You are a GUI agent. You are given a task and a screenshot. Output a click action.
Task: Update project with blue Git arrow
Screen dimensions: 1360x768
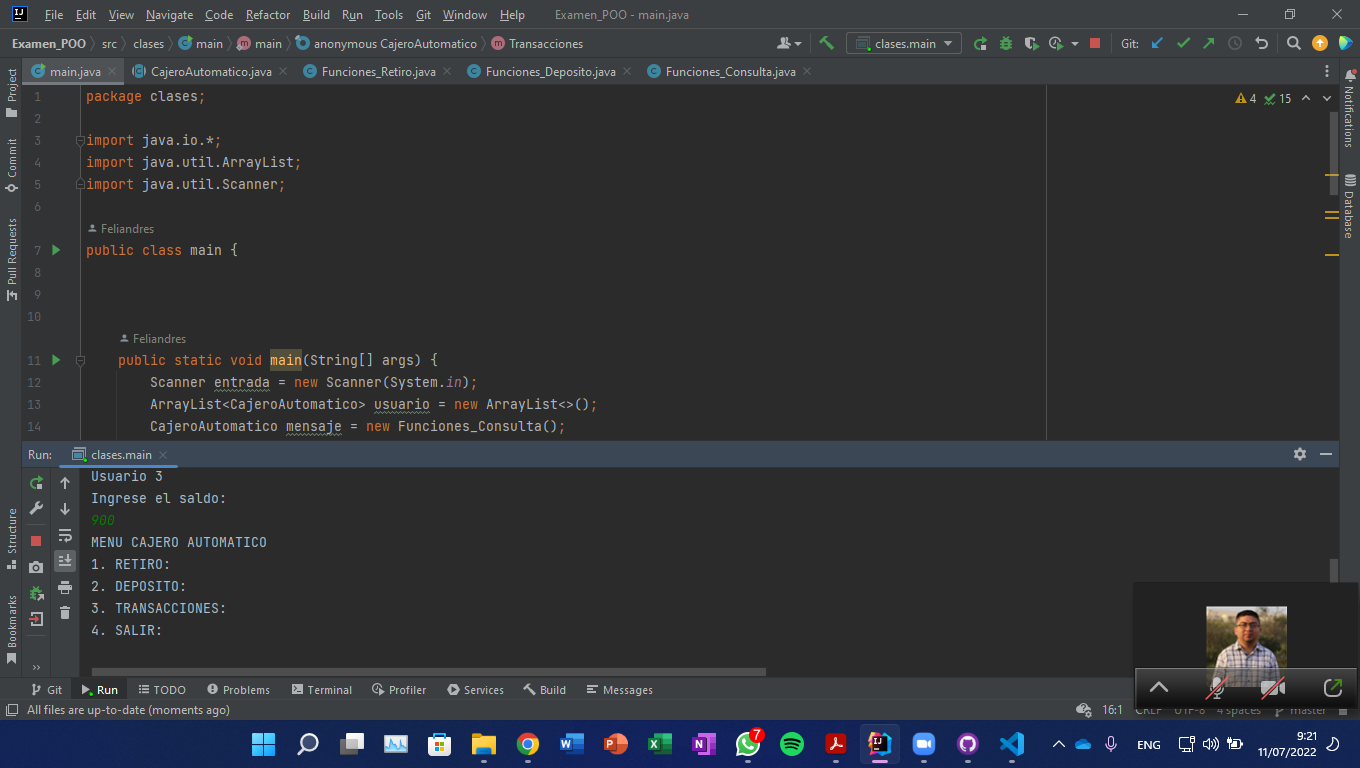click(x=1158, y=43)
